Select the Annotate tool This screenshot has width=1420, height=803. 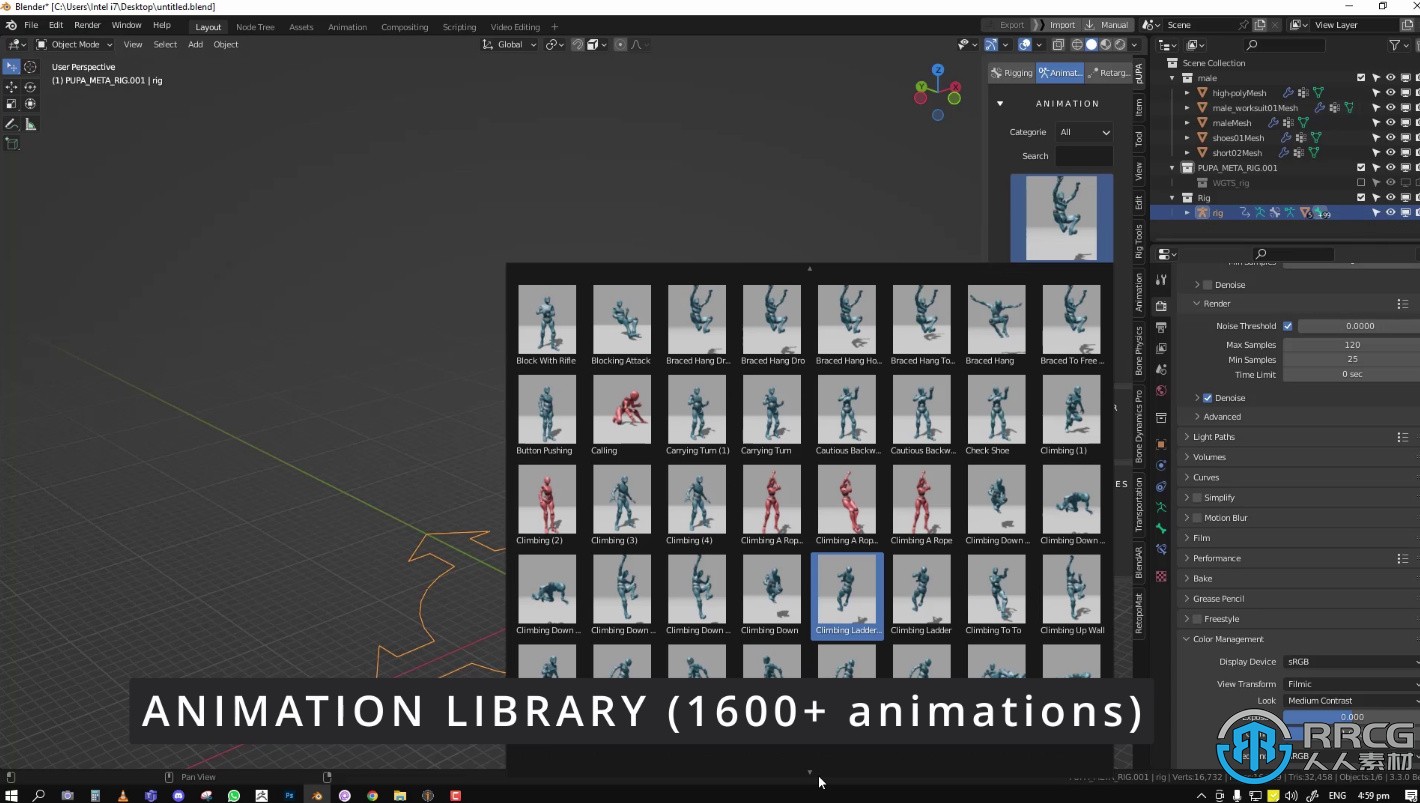pyautogui.click(x=11, y=124)
